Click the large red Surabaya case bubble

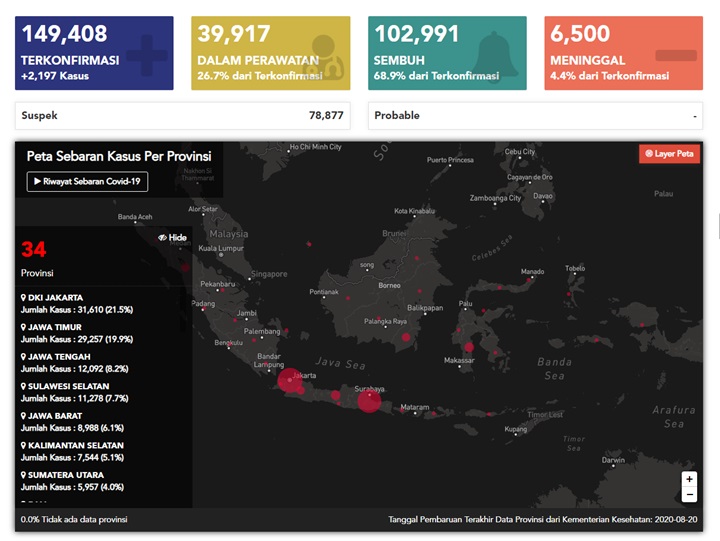369,401
